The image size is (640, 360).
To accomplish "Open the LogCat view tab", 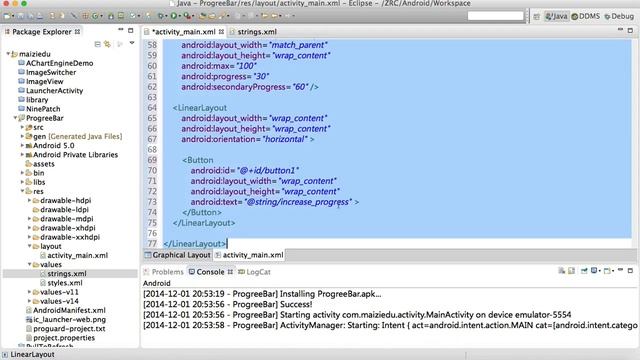I will click(254, 272).
